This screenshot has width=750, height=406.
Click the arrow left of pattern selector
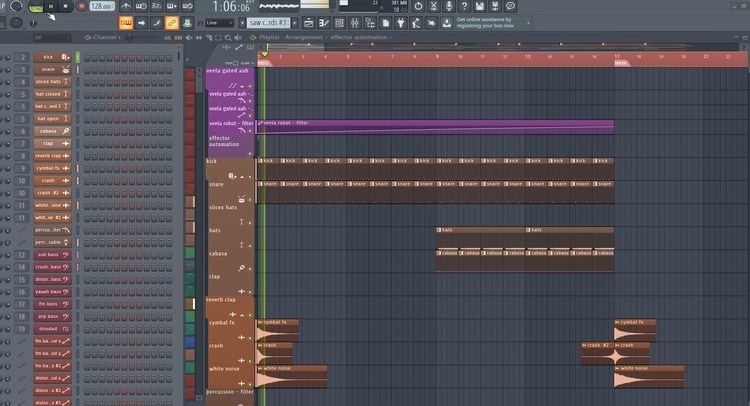coord(242,22)
